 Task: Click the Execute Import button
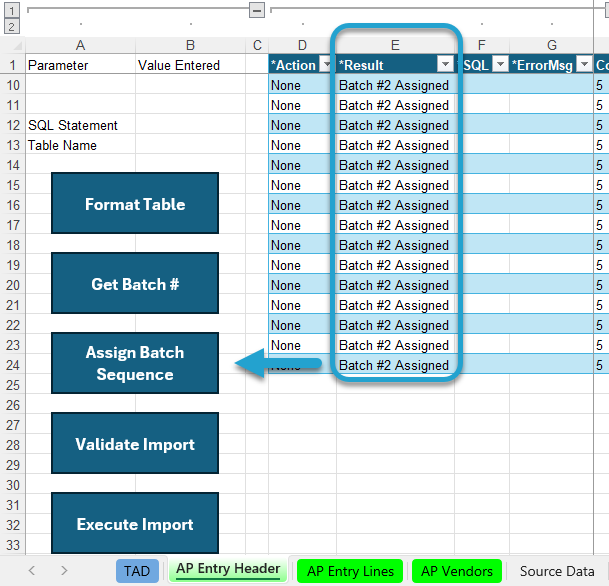135,523
